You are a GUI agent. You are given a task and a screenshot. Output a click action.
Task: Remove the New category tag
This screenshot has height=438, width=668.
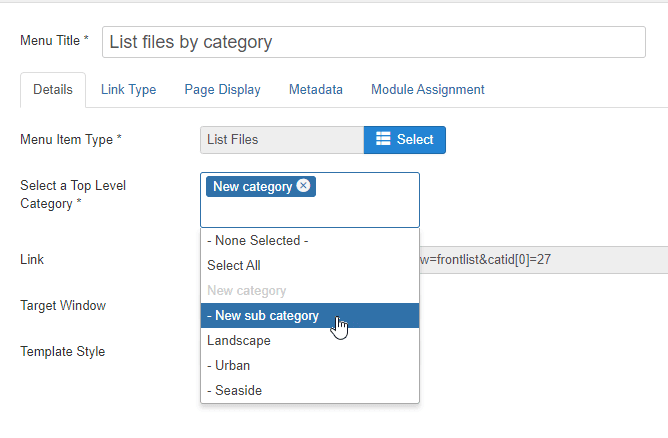coord(304,186)
